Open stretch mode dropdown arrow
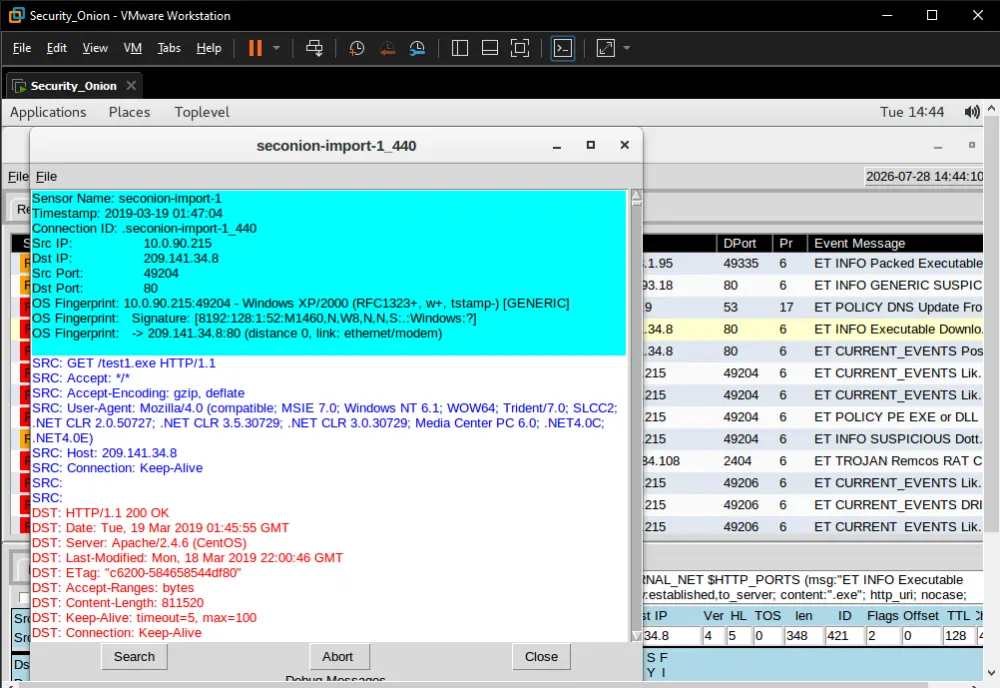The width and height of the screenshot is (1000, 688). pyautogui.click(x=626, y=48)
